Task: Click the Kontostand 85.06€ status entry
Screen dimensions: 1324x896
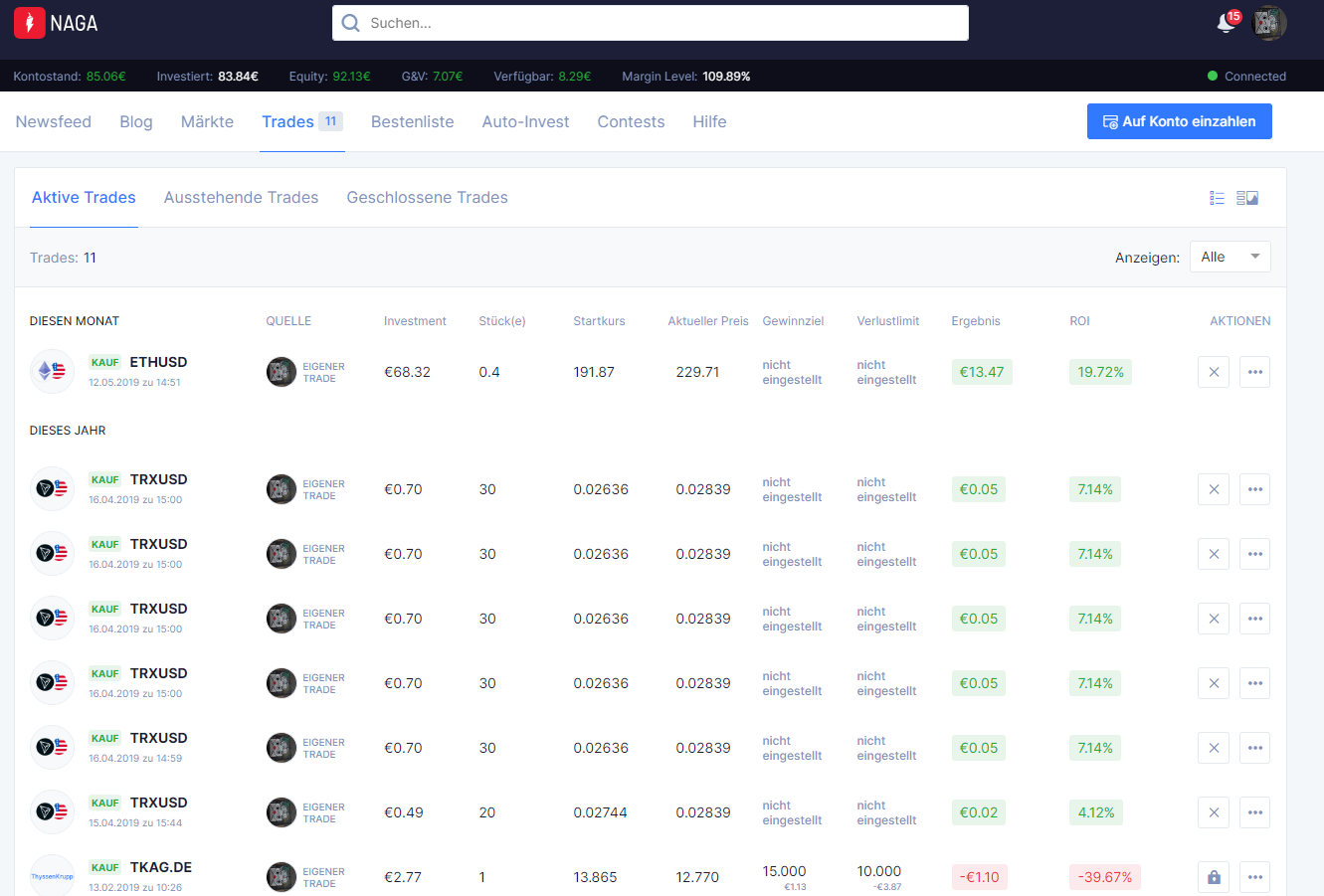Action: 70,77
